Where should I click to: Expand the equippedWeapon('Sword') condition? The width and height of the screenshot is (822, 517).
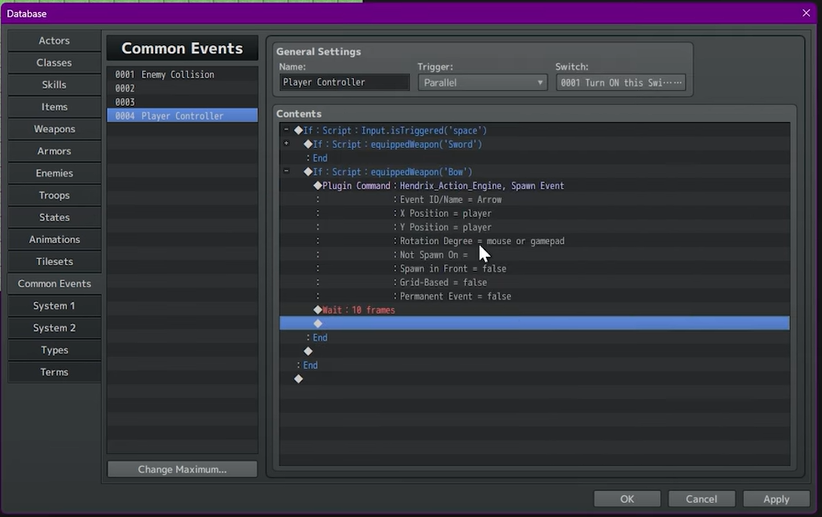click(x=287, y=144)
